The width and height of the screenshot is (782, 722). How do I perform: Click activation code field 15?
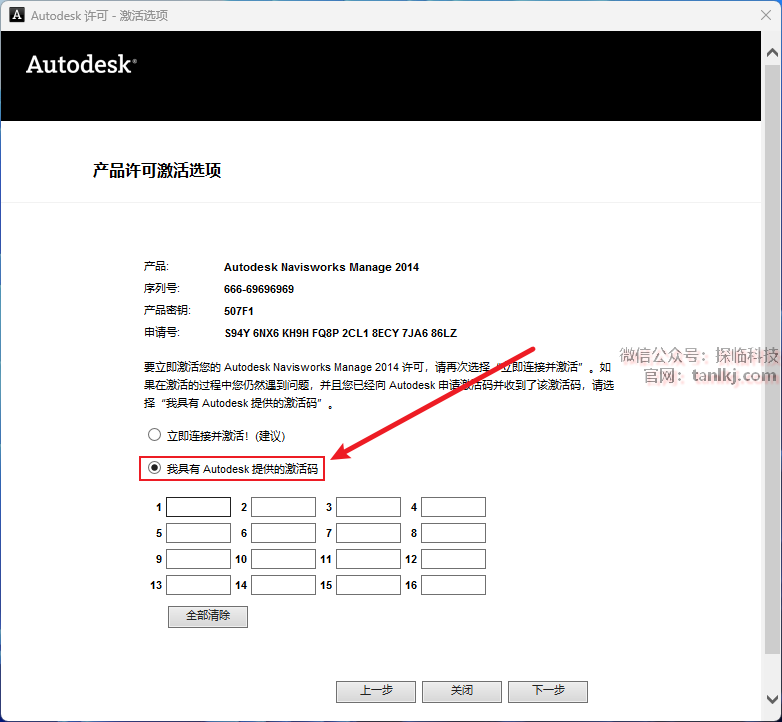click(x=369, y=585)
